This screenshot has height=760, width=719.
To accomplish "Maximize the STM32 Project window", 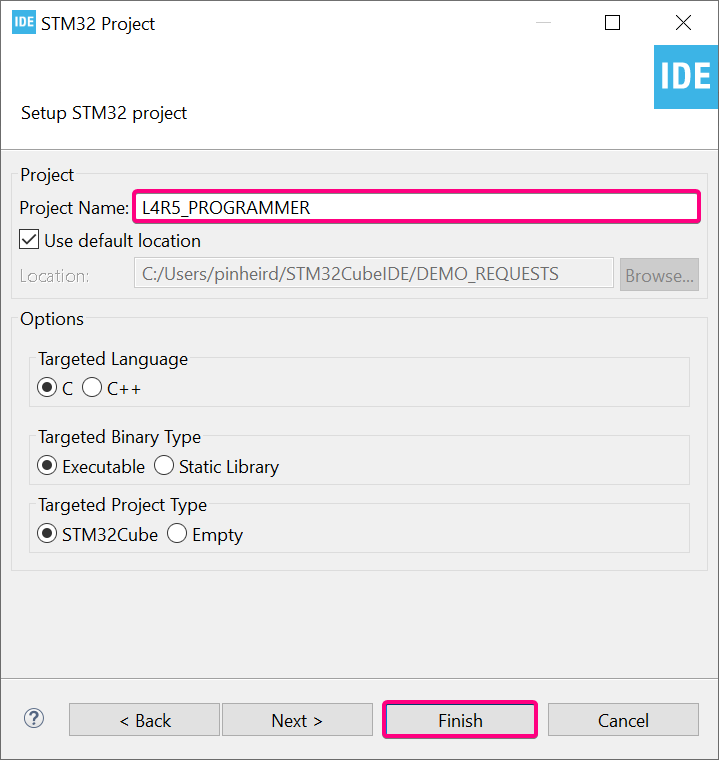I will point(612,22).
